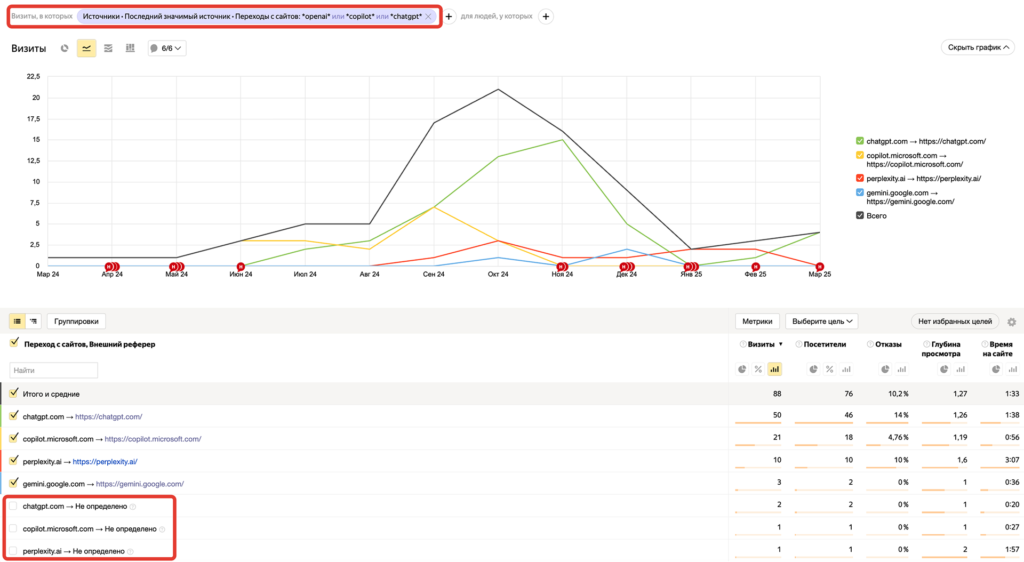Switch to stacked area chart view
1024x562 pixels.
click(108, 48)
